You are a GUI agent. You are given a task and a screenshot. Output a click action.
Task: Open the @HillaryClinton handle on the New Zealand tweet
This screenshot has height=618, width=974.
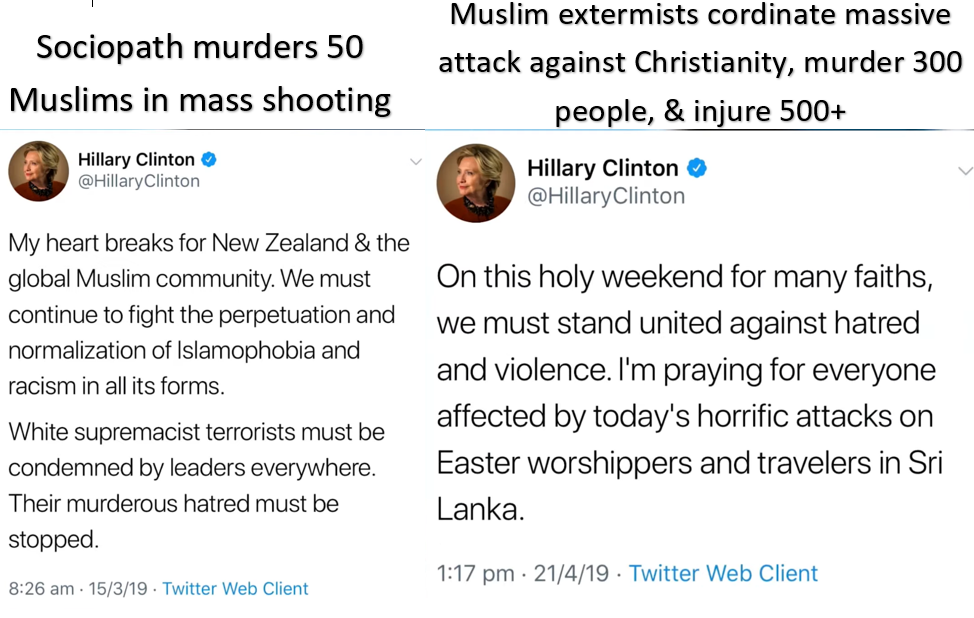pos(138,181)
